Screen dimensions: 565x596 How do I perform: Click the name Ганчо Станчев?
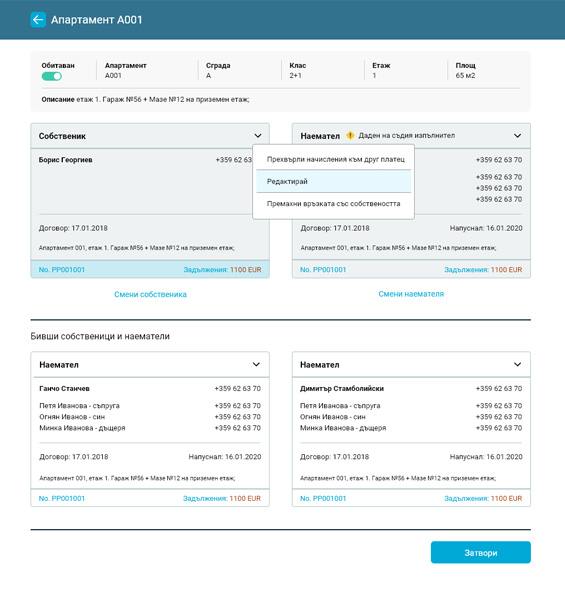click(x=64, y=388)
